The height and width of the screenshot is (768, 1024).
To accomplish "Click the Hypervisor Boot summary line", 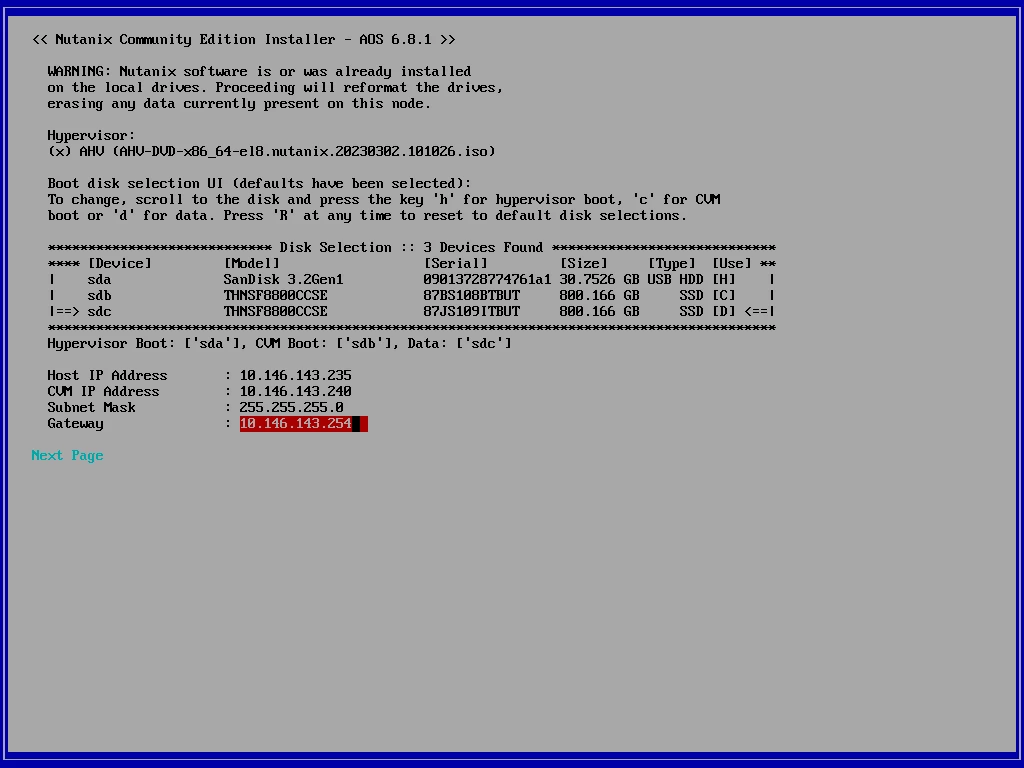I will [x=280, y=344].
